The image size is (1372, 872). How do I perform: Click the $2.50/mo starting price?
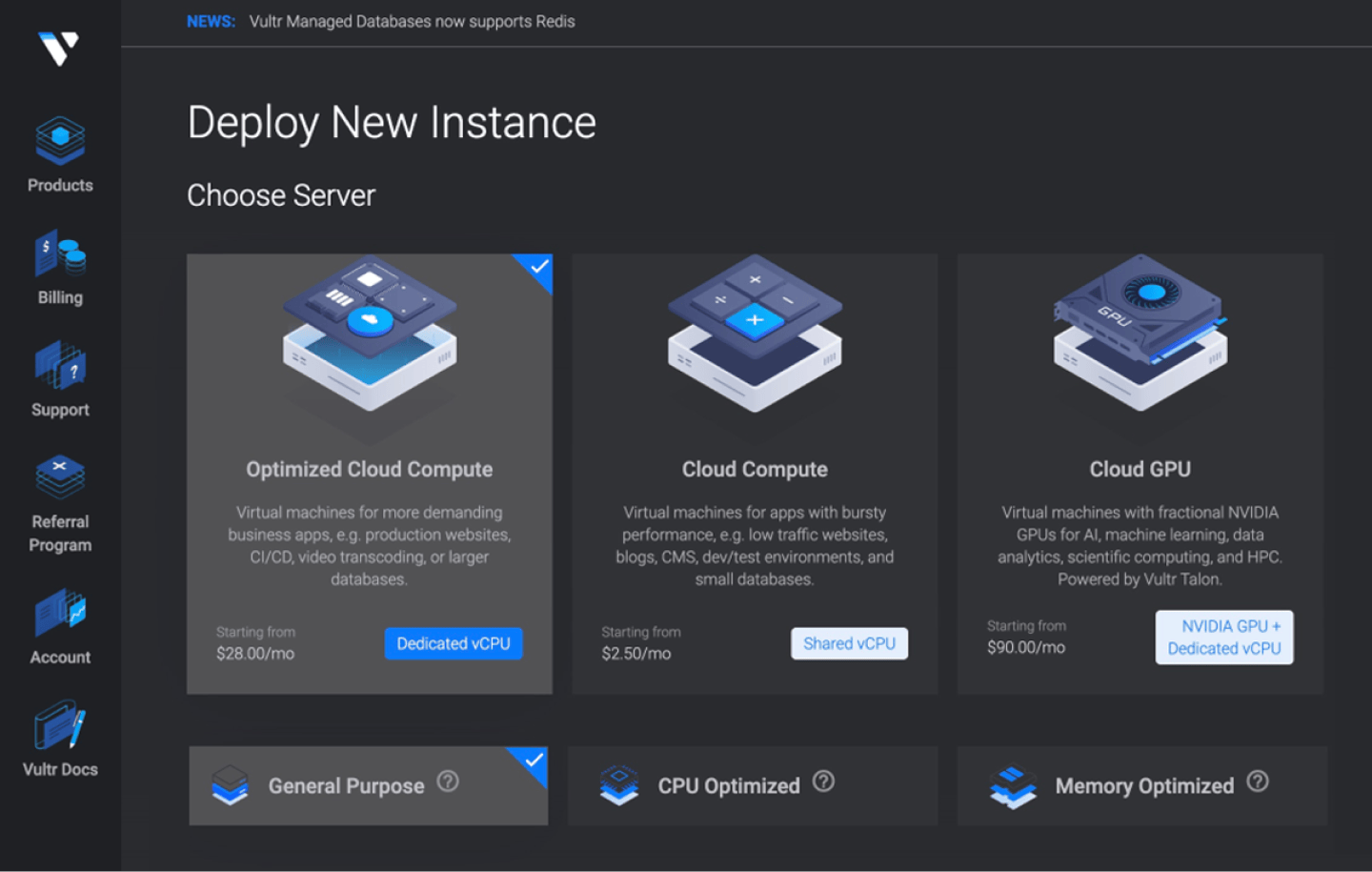636,654
